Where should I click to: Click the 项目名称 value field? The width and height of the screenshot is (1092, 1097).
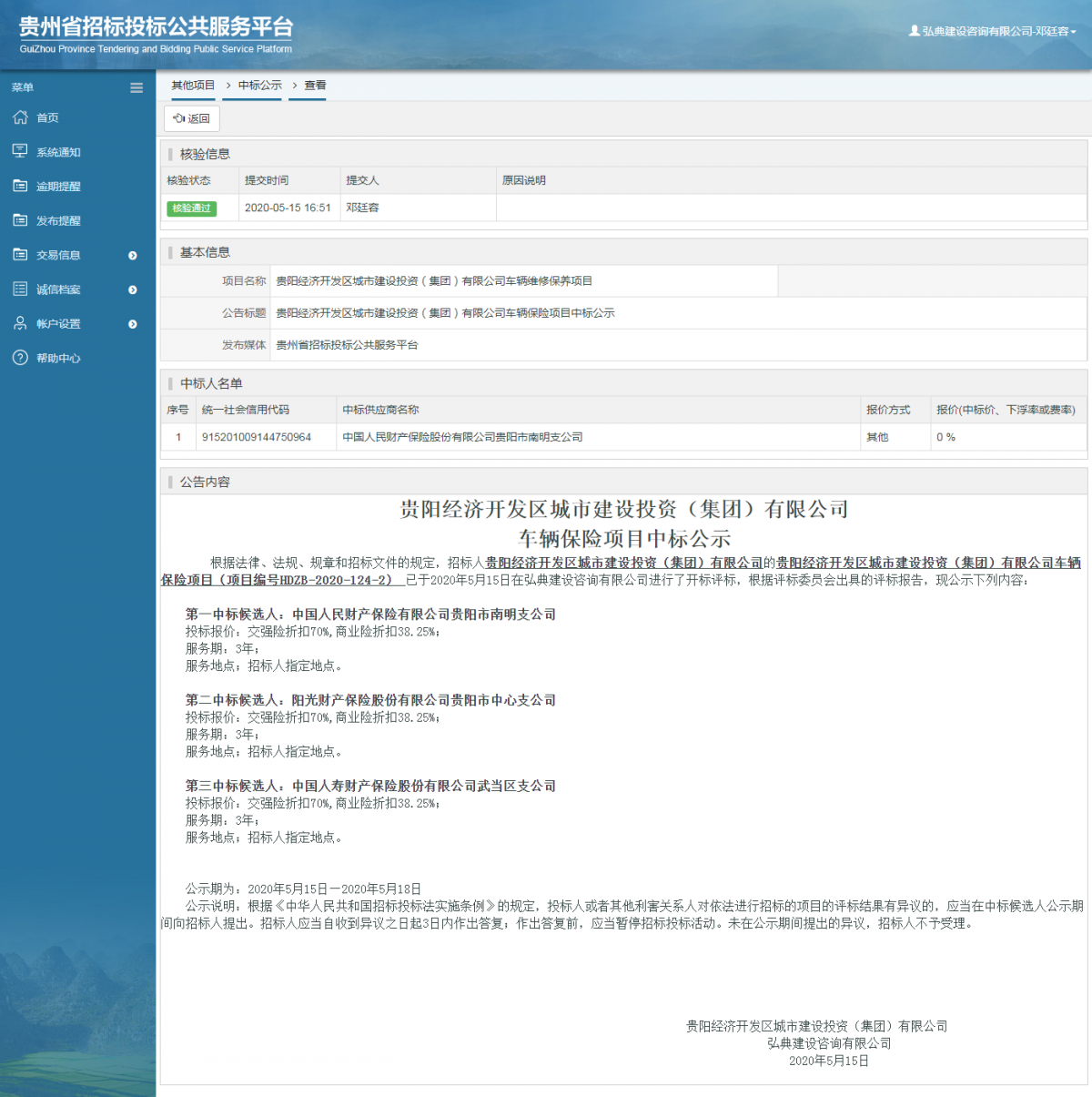[524, 281]
